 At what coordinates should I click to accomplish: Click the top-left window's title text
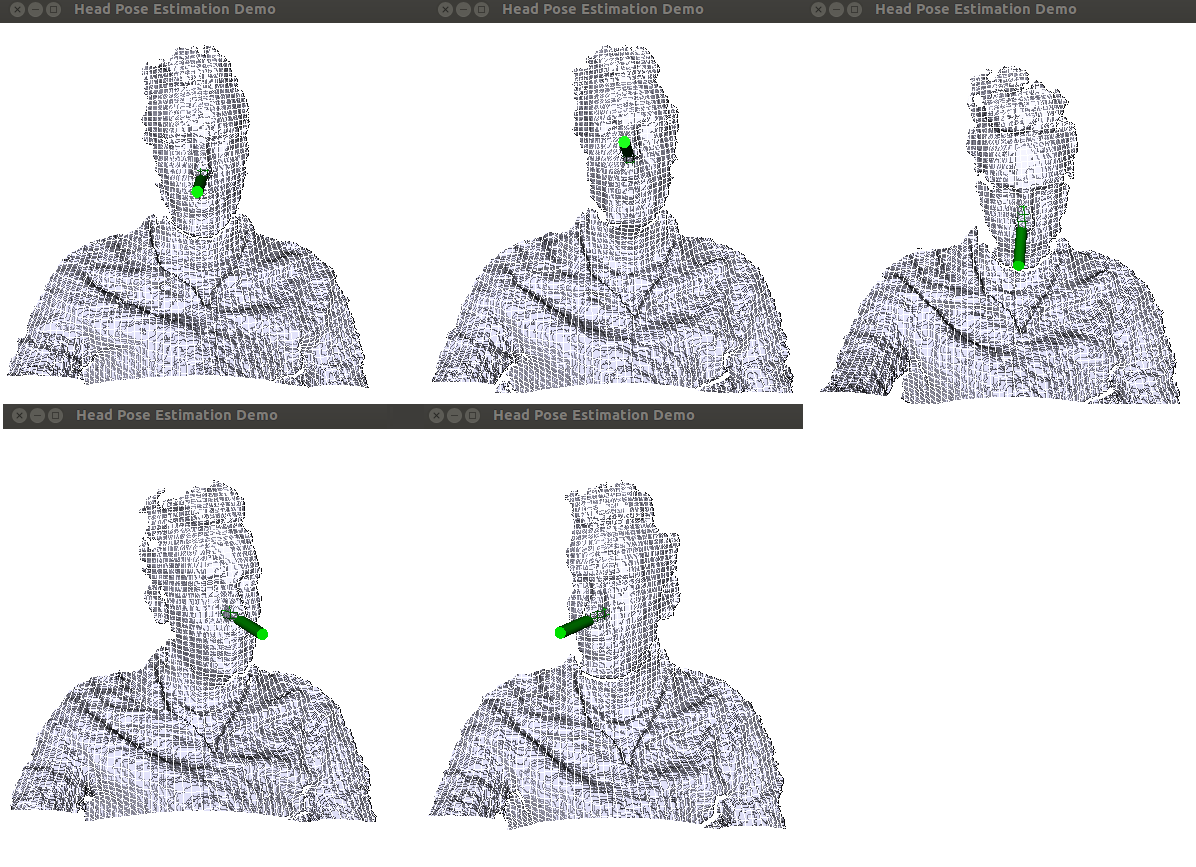175,9
